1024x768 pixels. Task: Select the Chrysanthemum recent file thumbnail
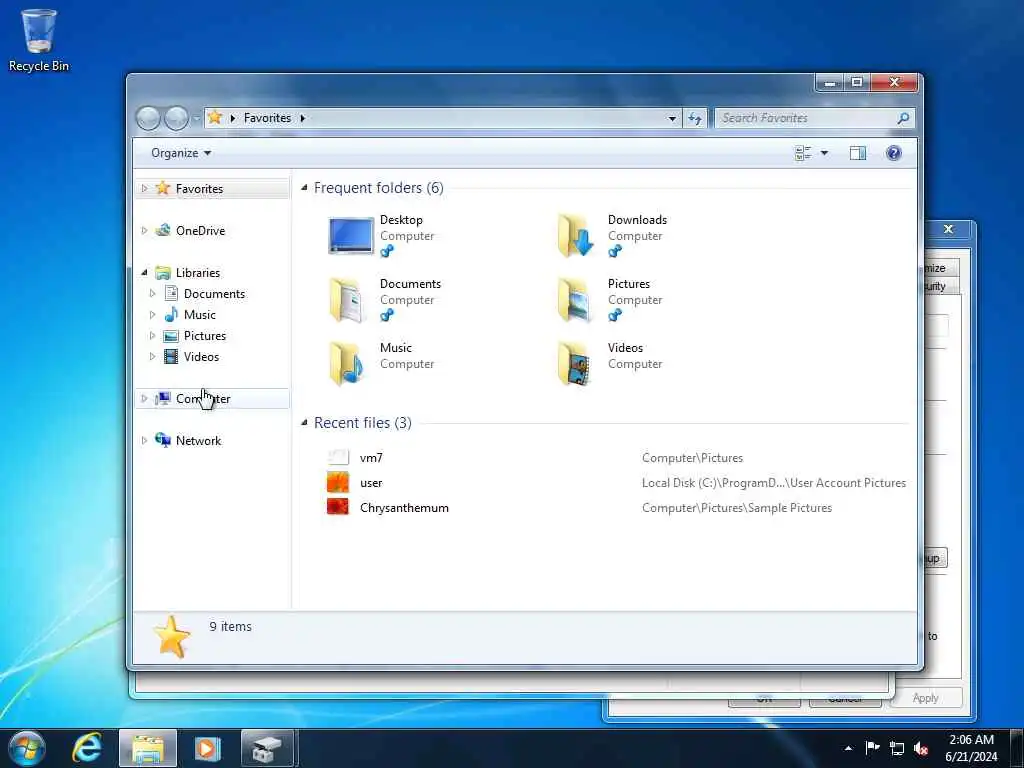pyautogui.click(x=338, y=507)
